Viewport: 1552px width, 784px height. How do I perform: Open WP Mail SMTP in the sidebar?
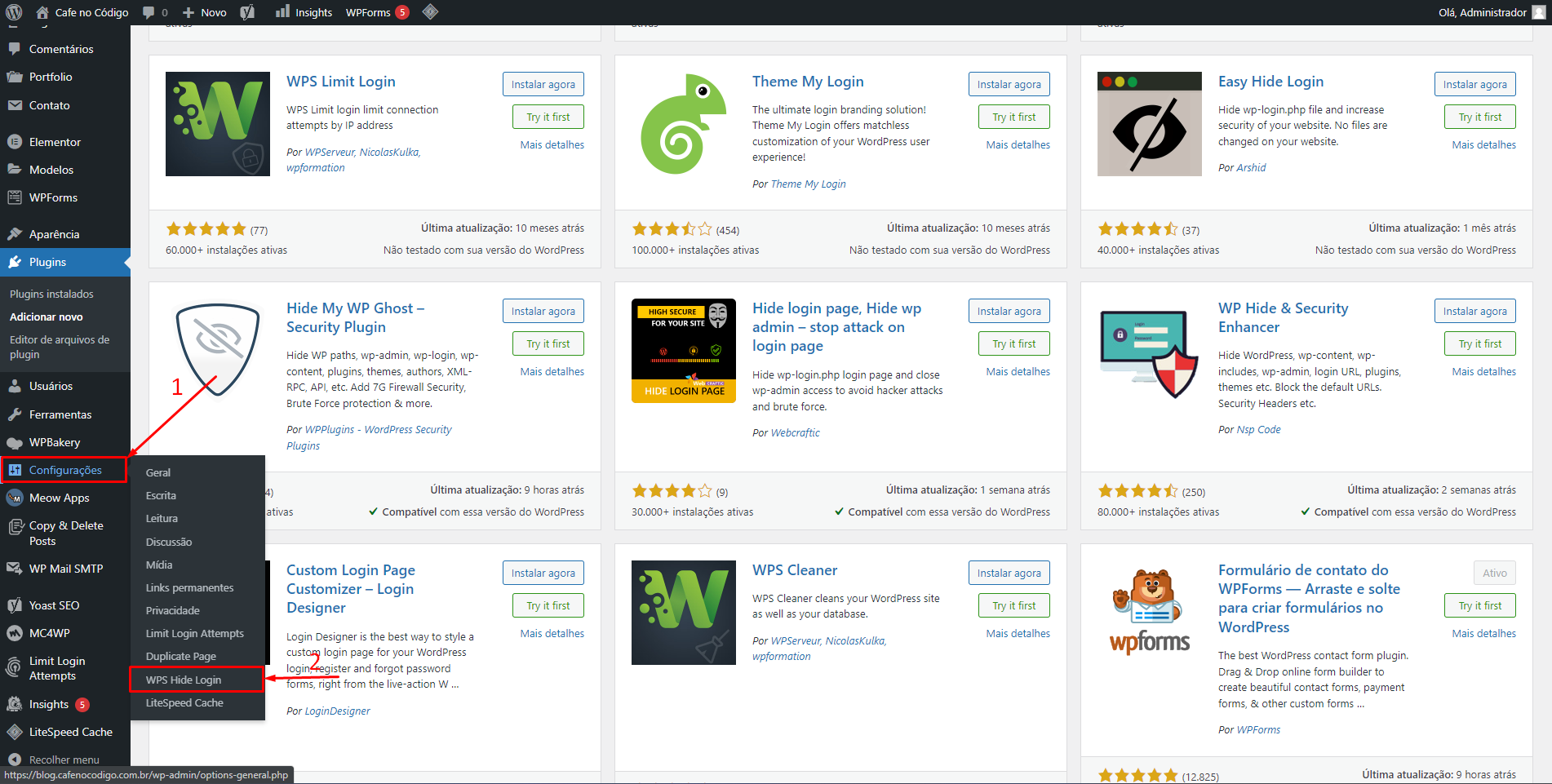[65, 569]
